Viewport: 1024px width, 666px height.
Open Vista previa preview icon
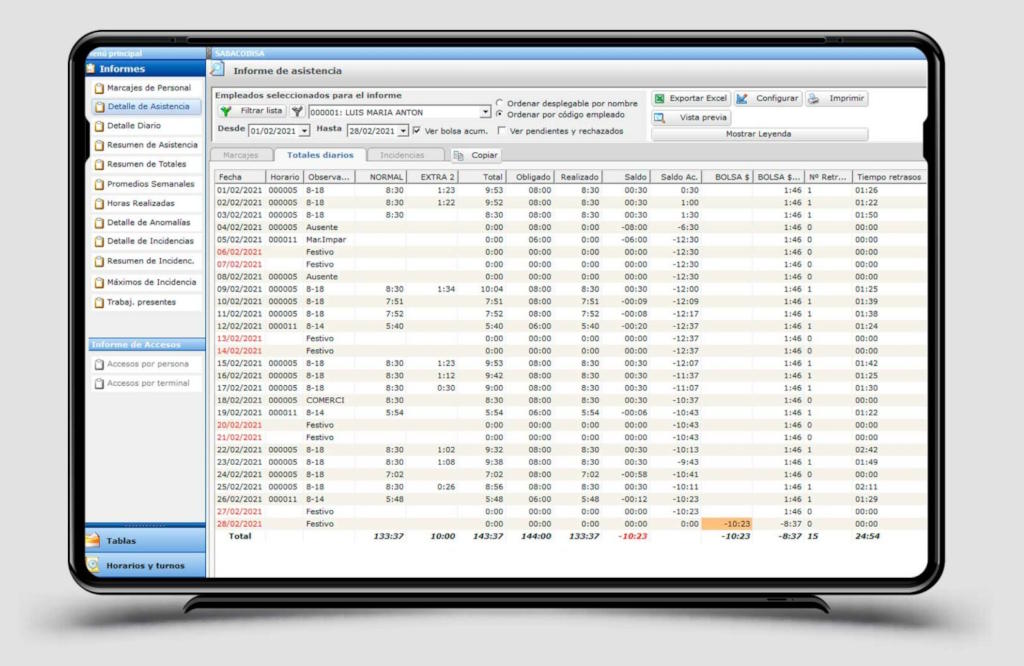(660, 117)
